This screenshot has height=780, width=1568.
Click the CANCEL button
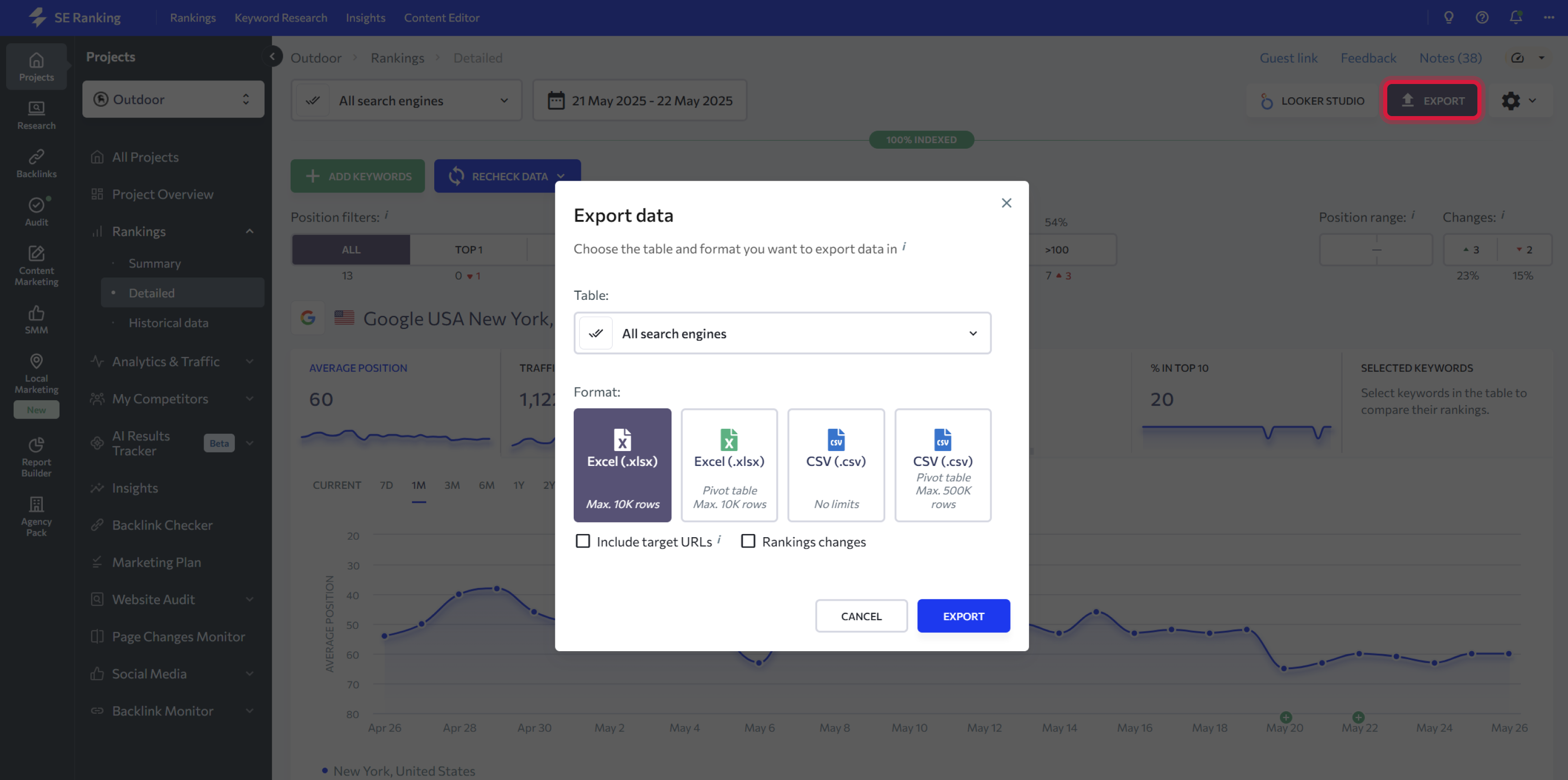coord(861,616)
